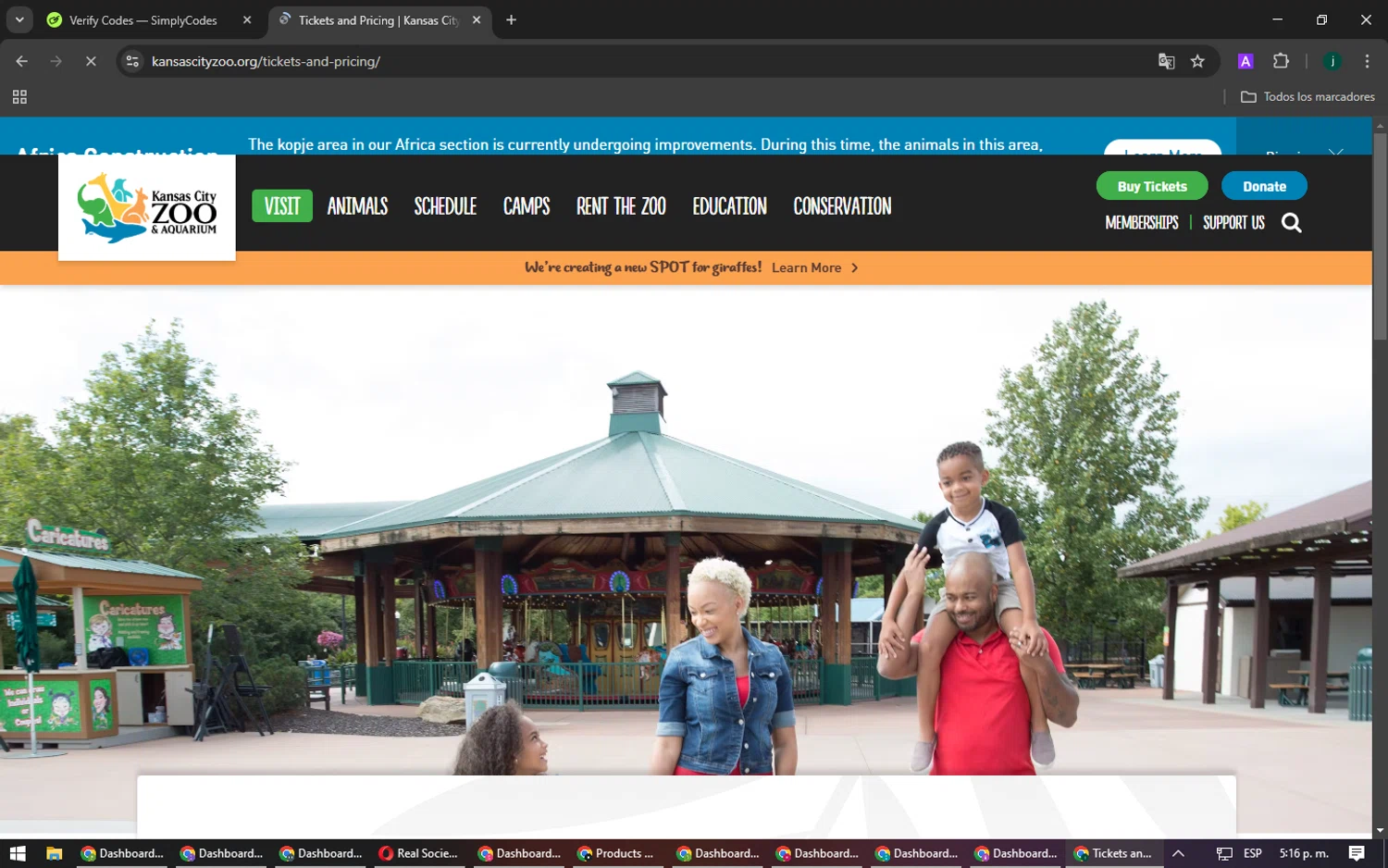Go back to the previous page
The height and width of the screenshot is (868, 1388).
tap(21, 61)
